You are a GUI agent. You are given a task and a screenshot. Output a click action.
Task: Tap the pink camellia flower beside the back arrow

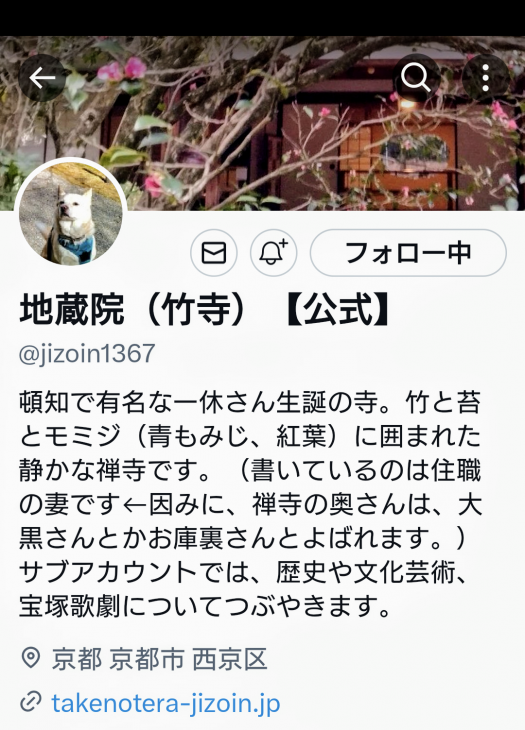coord(122,70)
